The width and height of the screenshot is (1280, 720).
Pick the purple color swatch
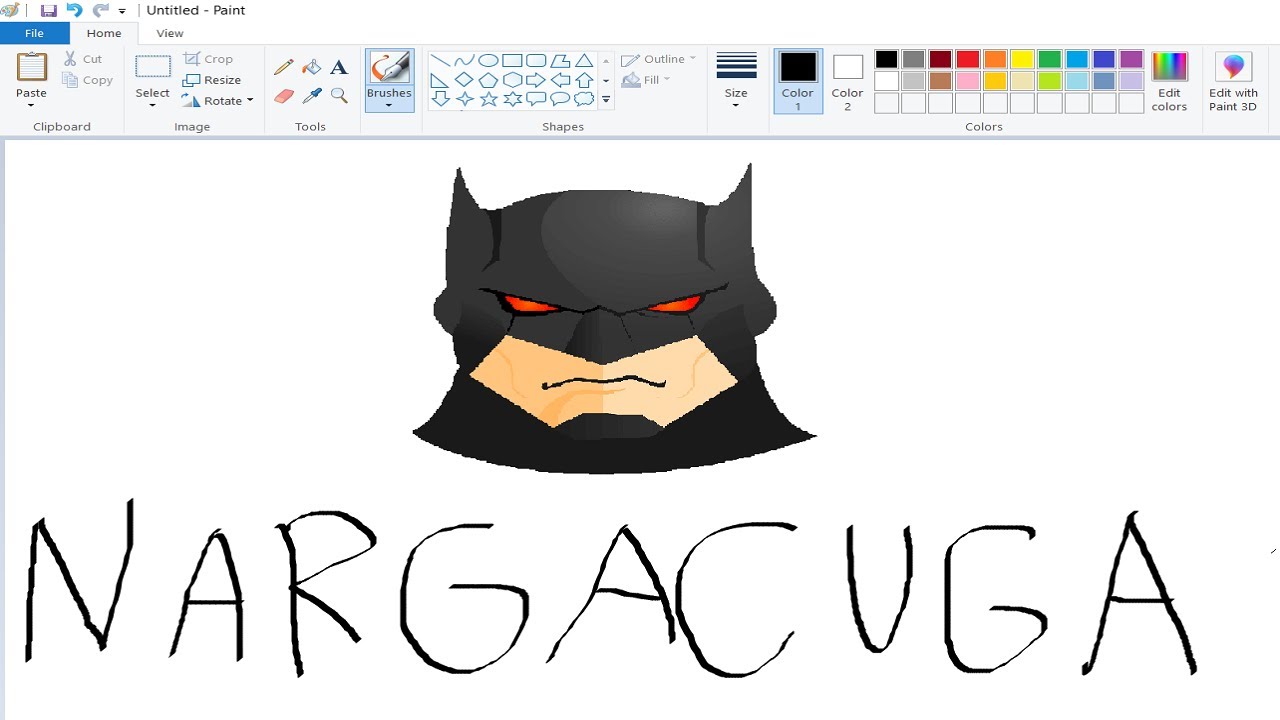[x=1131, y=59]
